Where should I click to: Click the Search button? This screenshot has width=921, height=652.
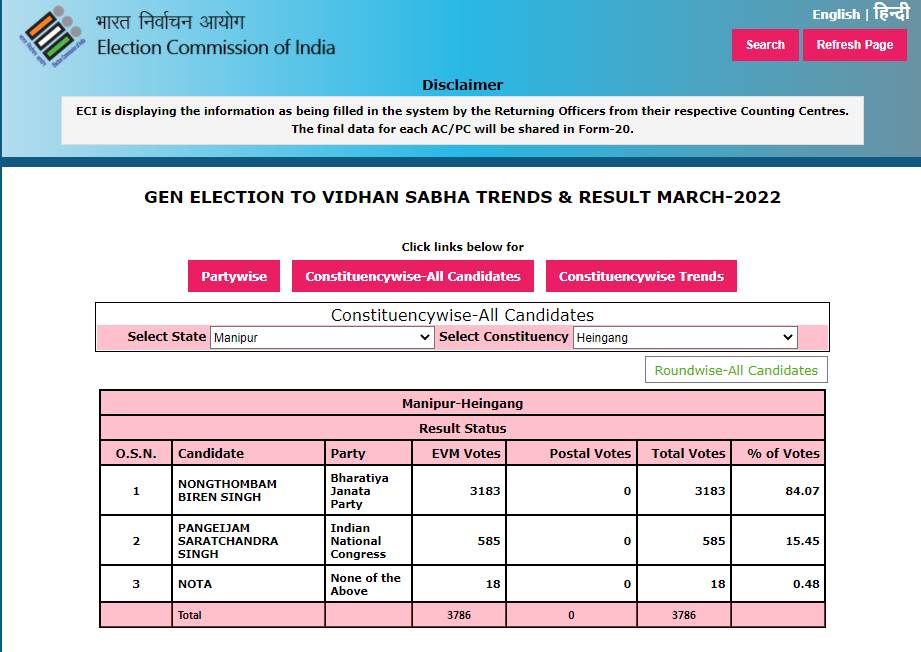pos(765,45)
